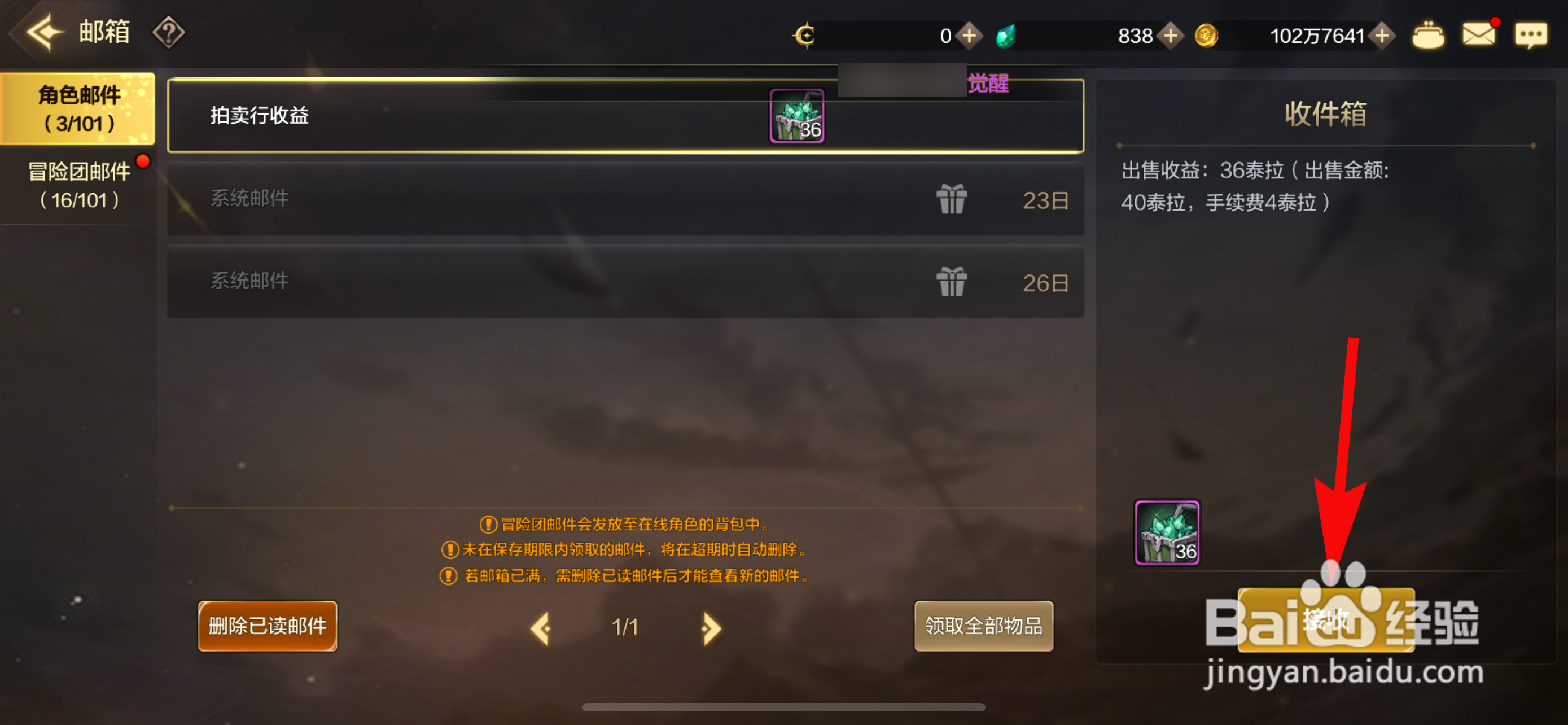Click gift icon on 26日 system mail
This screenshot has width=1568, height=725.
(952, 281)
